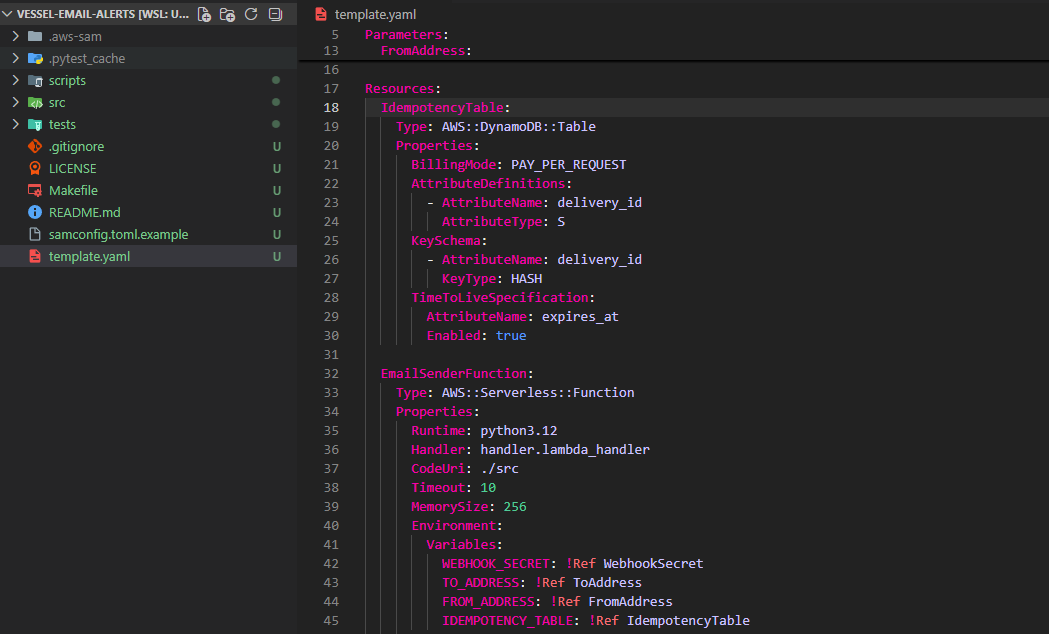The image size is (1049, 634).
Task: Click handler.lambda_handler value
Action: tap(565, 449)
